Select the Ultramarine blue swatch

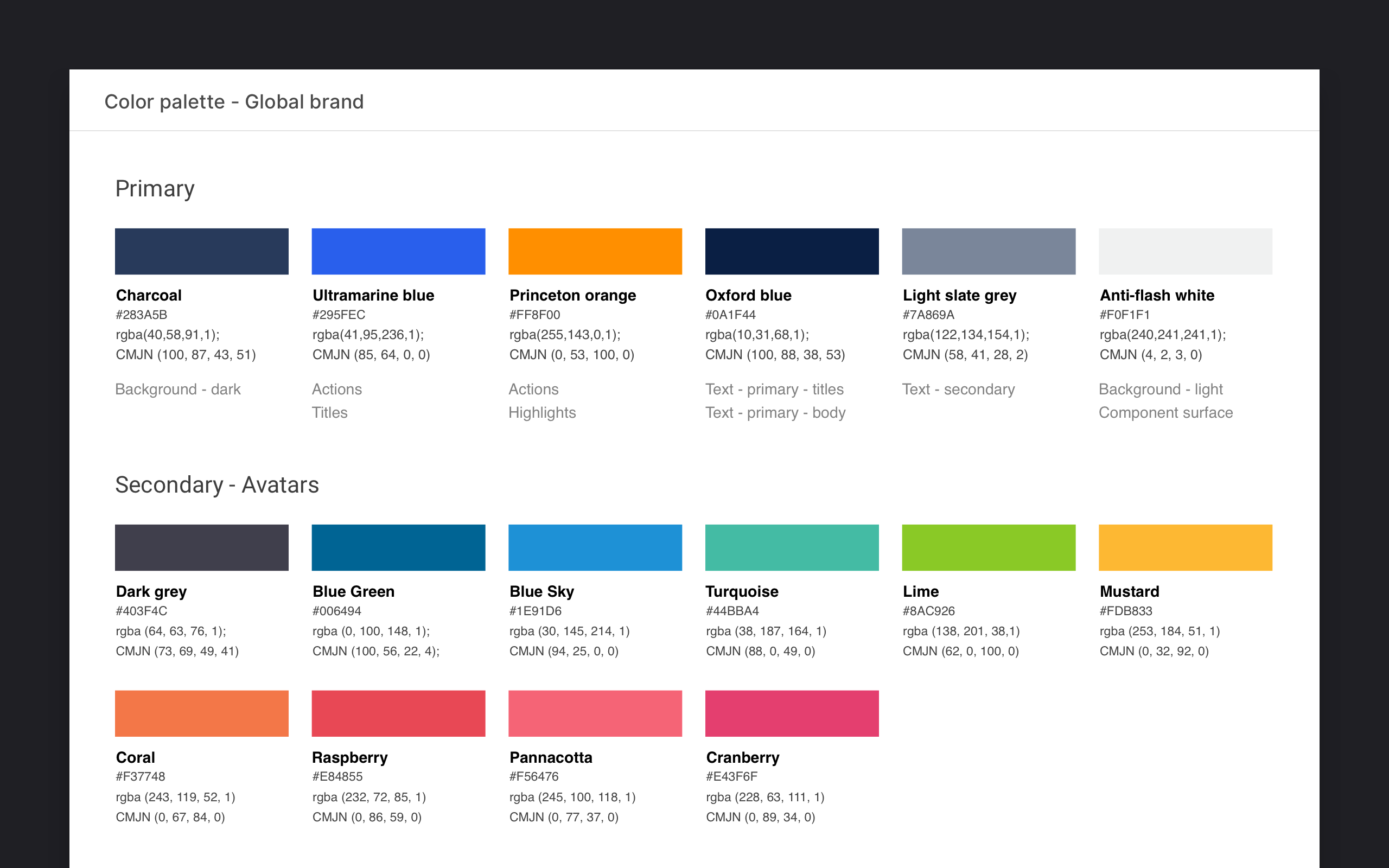click(x=398, y=251)
